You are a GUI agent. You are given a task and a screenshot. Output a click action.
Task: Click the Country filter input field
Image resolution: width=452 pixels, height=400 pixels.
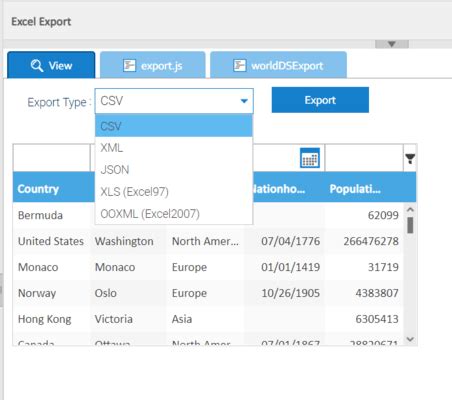[x=52, y=158]
